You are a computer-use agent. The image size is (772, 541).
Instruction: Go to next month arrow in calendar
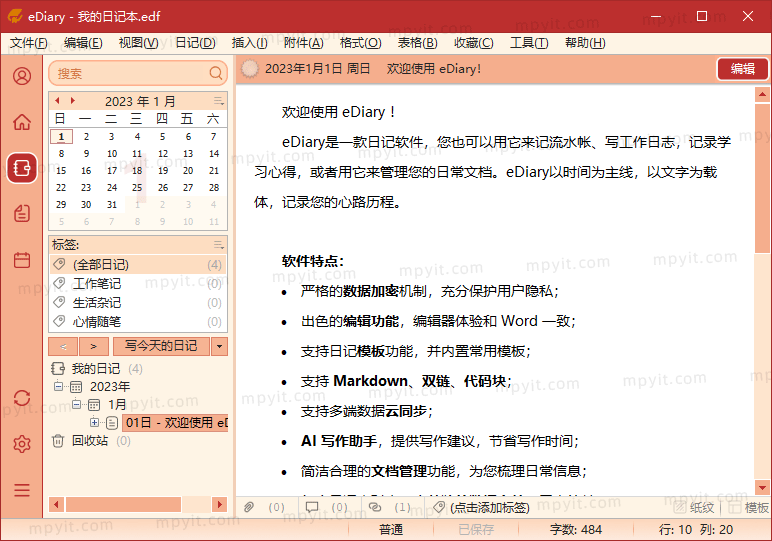click(x=73, y=100)
